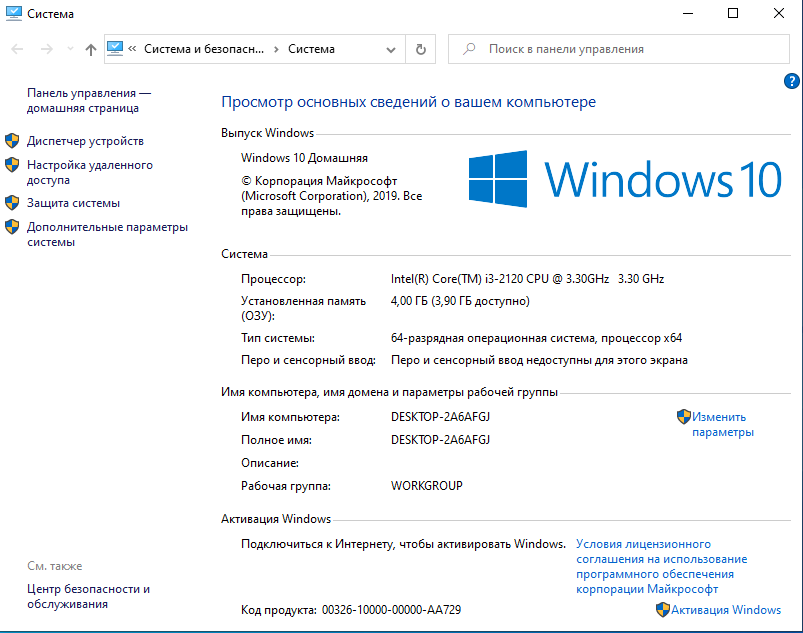Viewport: 803px width, 633px height.
Task: Open the Microsoft license terms link
Action: pyautogui.click(x=662, y=566)
